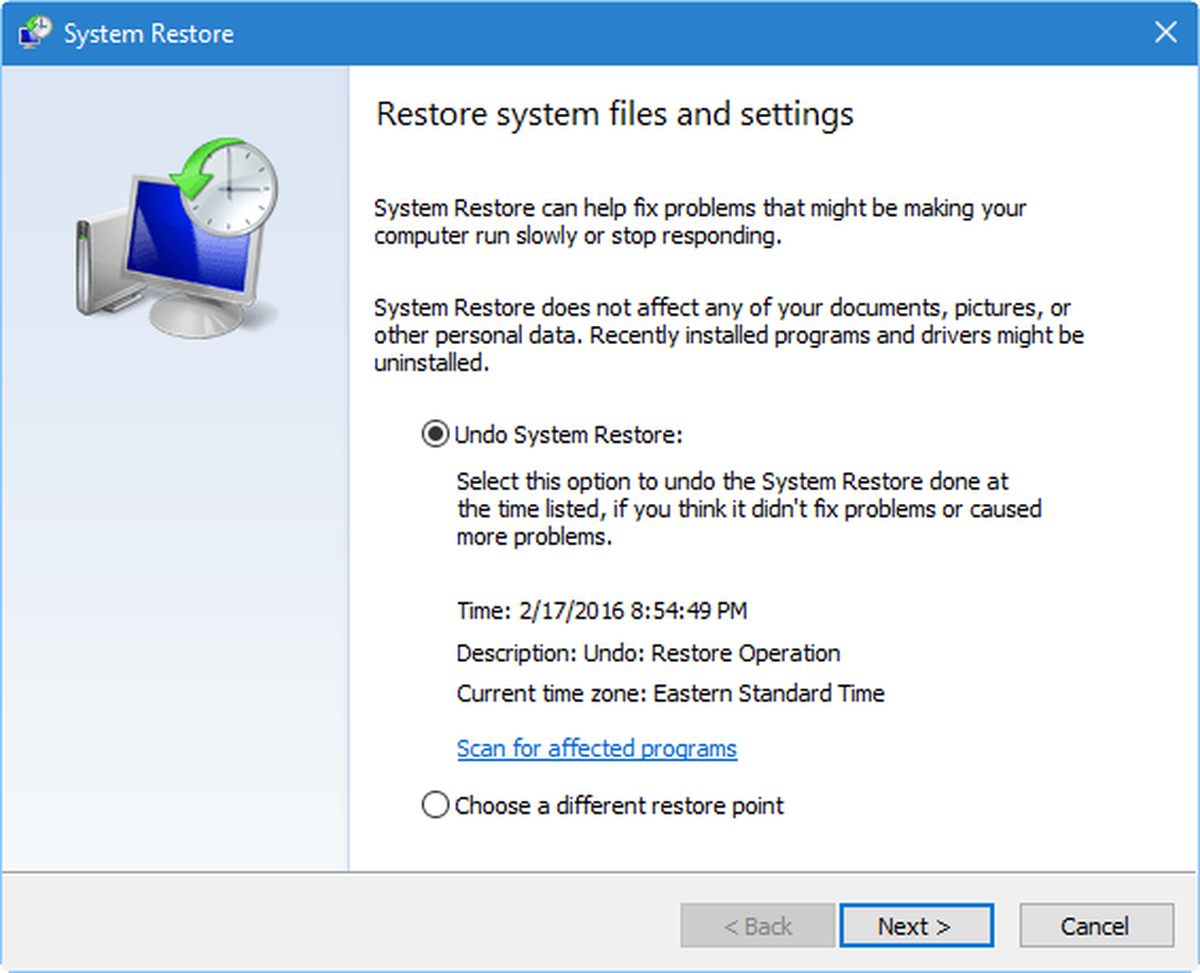Enable the currently unselected restore option
The width and height of the screenshot is (1200, 973).
click(x=435, y=804)
